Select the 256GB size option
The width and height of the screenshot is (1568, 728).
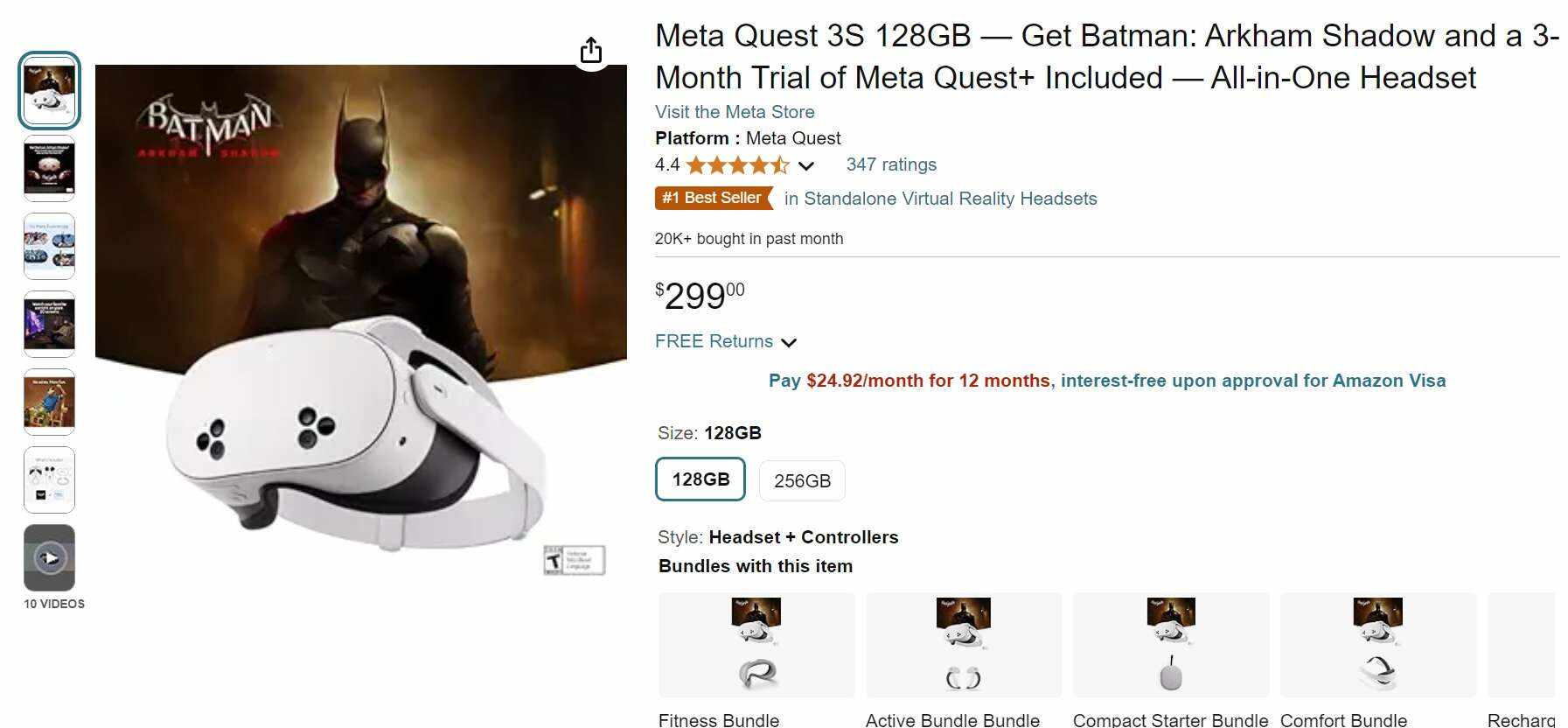tap(802, 480)
